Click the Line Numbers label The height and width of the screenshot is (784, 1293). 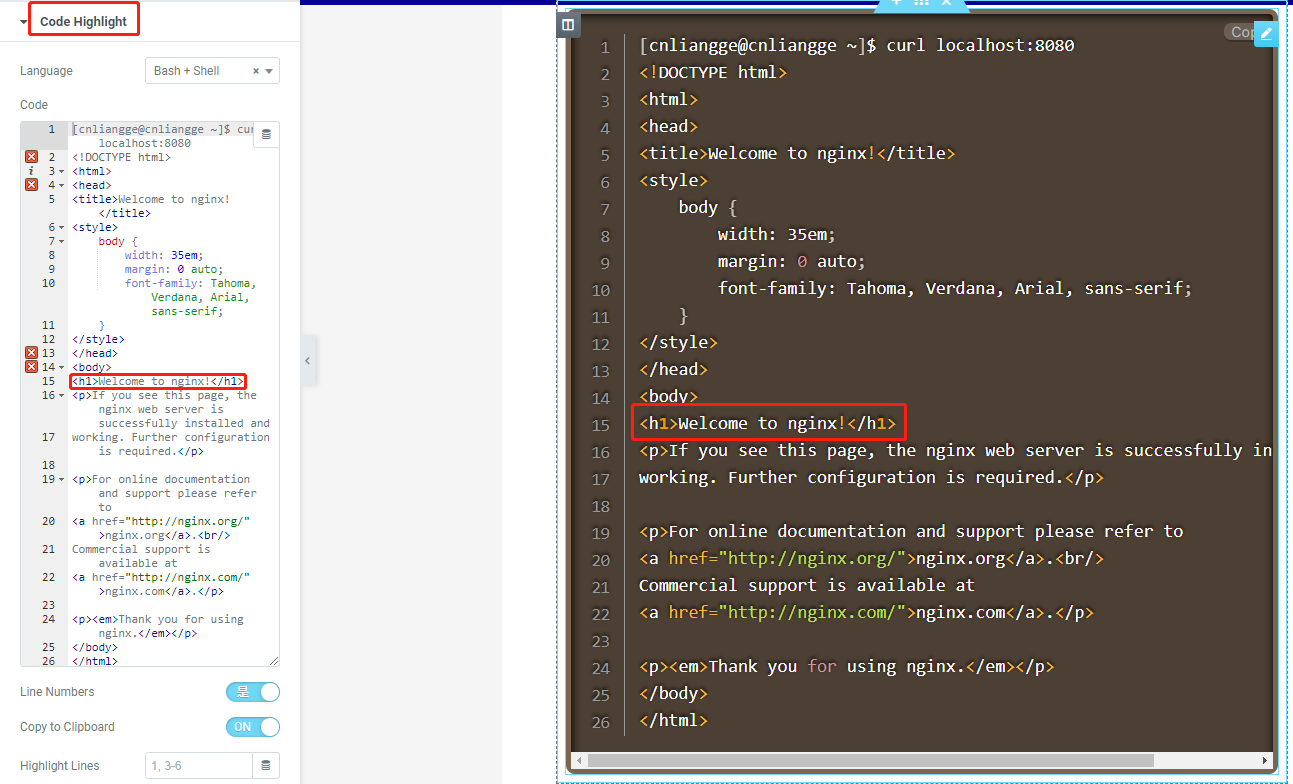pyautogui.click(x=57, y=692)
